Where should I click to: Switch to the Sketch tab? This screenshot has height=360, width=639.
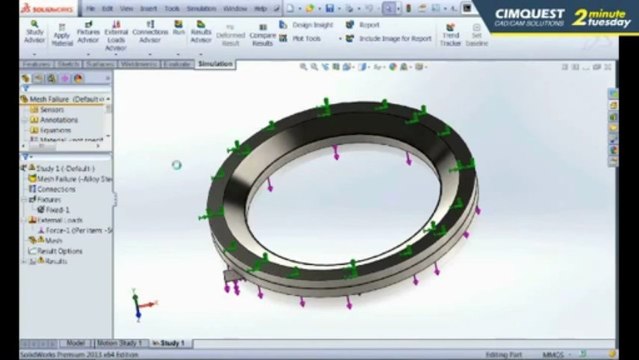[x=68, y=64]
